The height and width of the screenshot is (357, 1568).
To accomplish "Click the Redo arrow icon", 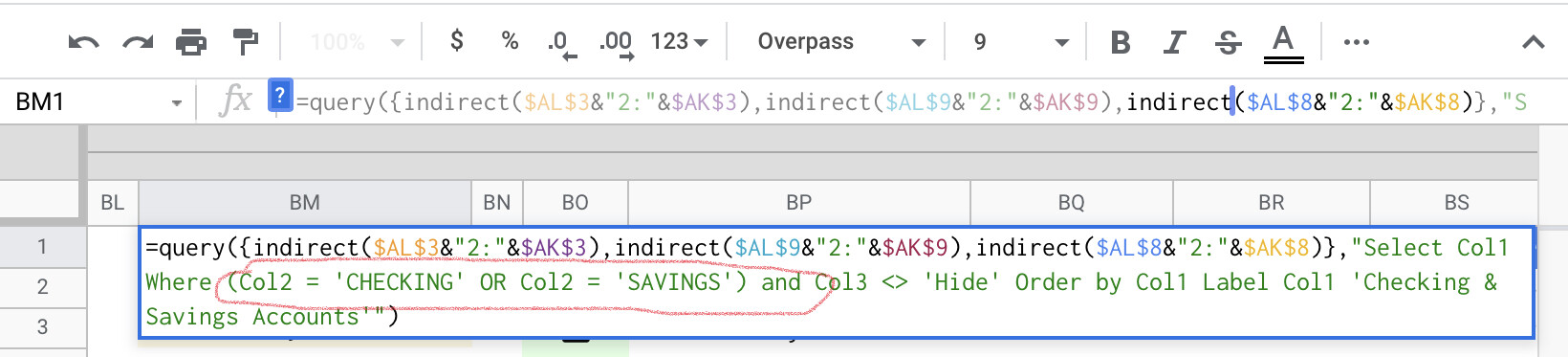I will point(139,42).
